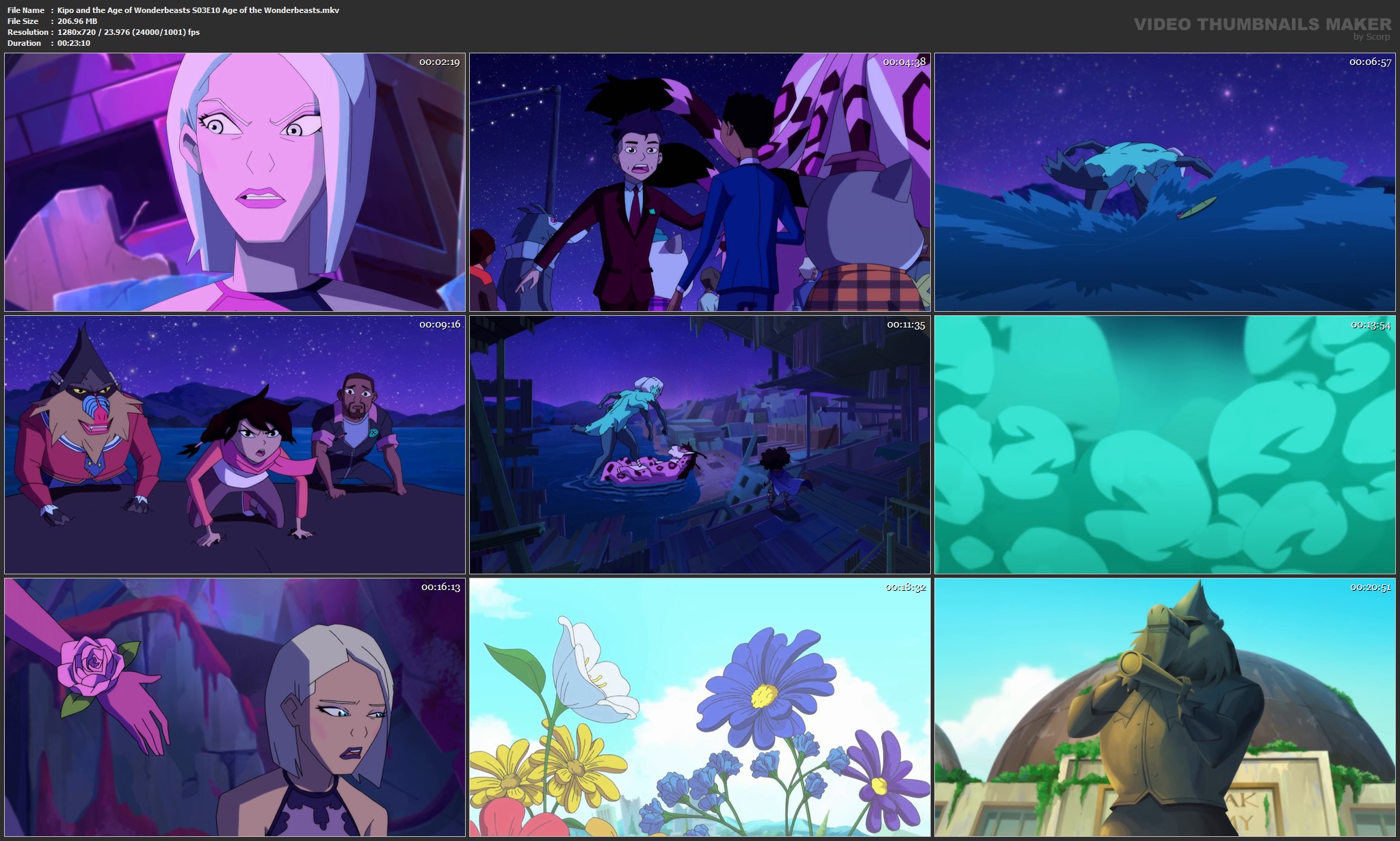The height and width of the screenshot is (841, 1400).
Task: Select the 00:06:57 wave scene thumbnail
Action: (x=1165, y=183)
